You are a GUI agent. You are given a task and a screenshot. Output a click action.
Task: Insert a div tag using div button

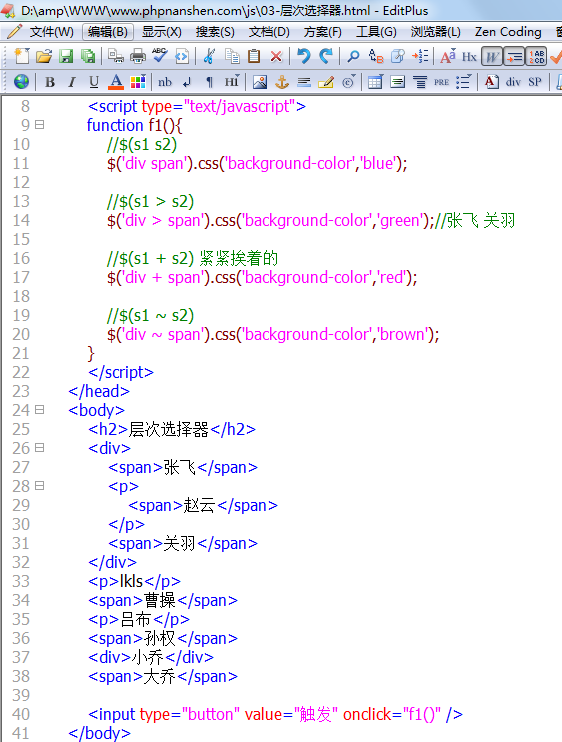[x=513, y=82]
